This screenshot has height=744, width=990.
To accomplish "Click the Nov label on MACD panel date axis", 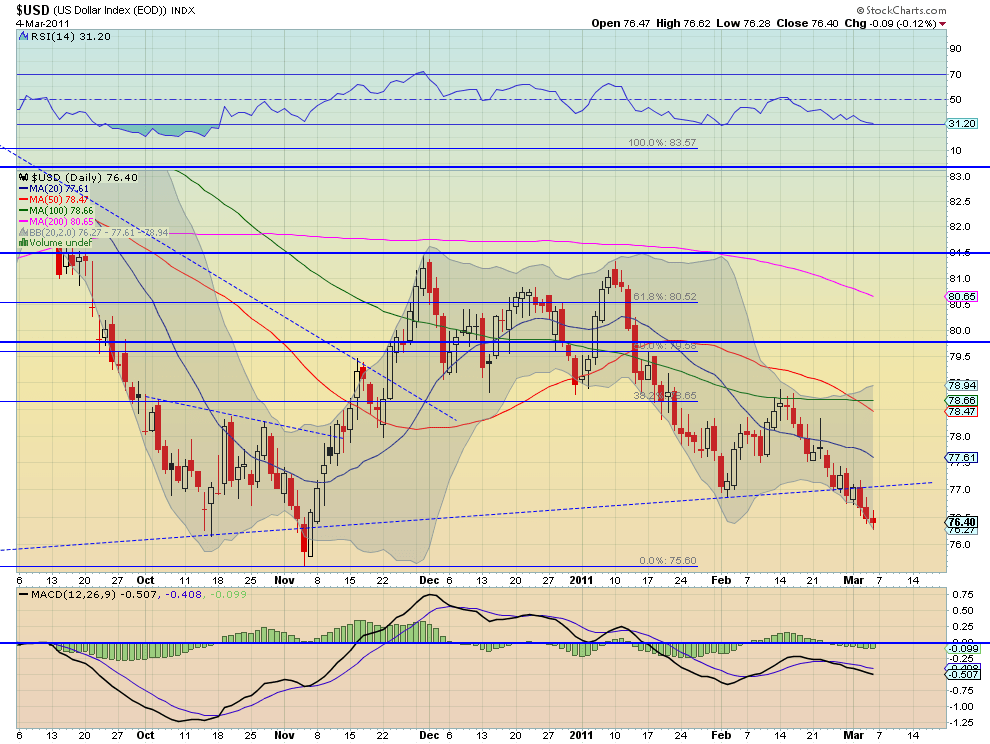I will (x=284, y=735).
